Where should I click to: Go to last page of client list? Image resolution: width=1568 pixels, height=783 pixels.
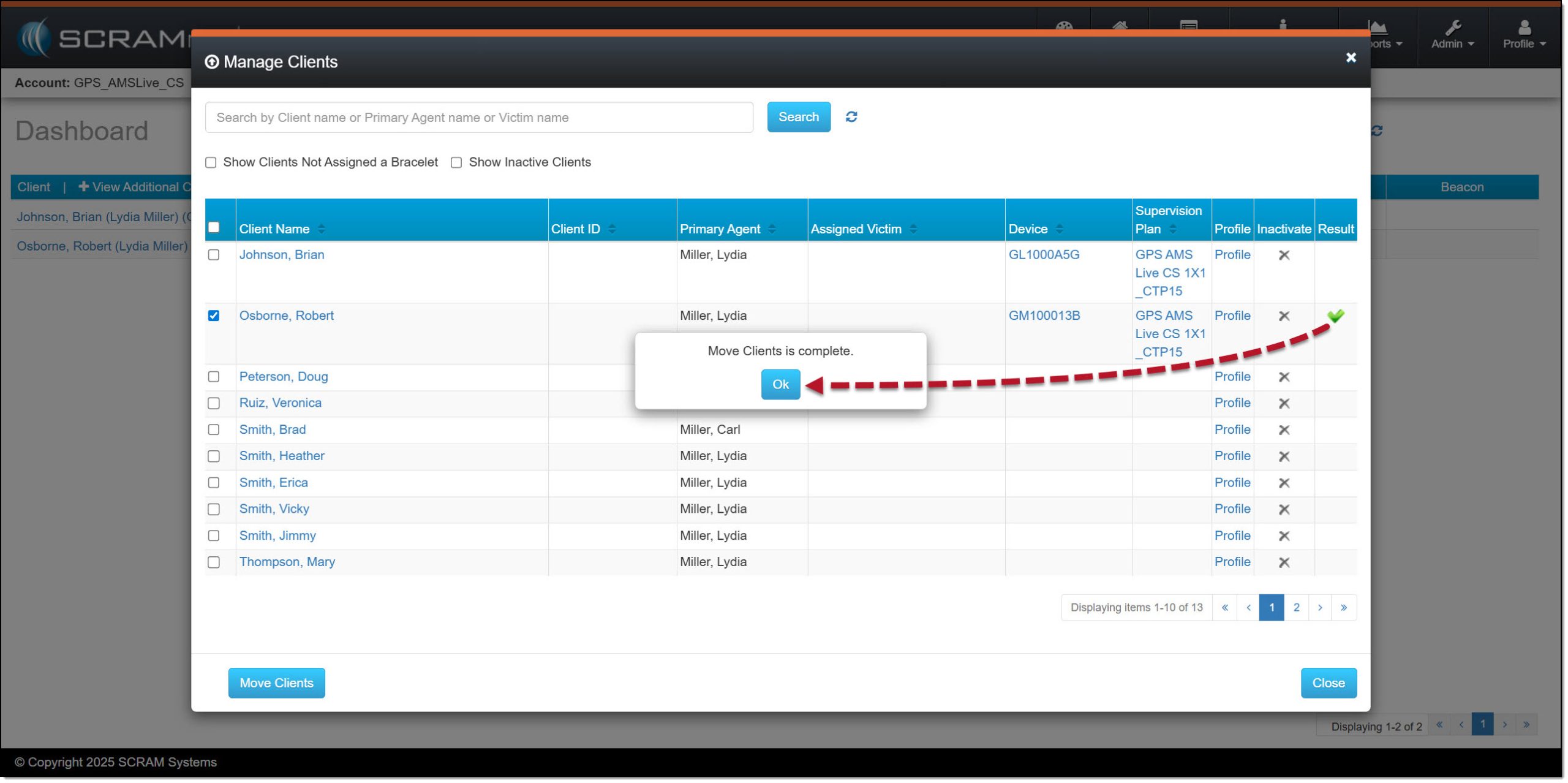click(1343, 608)
